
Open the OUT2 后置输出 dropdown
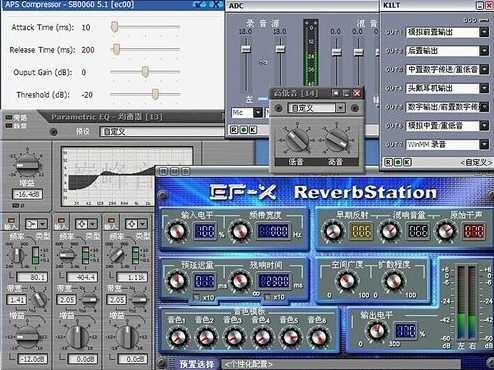point(484,51)
